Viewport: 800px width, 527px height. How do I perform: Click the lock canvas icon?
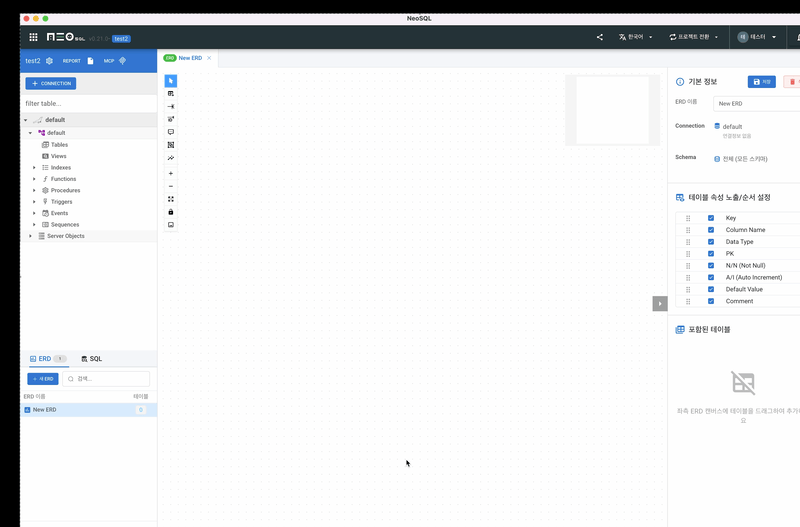click(171, 212)
